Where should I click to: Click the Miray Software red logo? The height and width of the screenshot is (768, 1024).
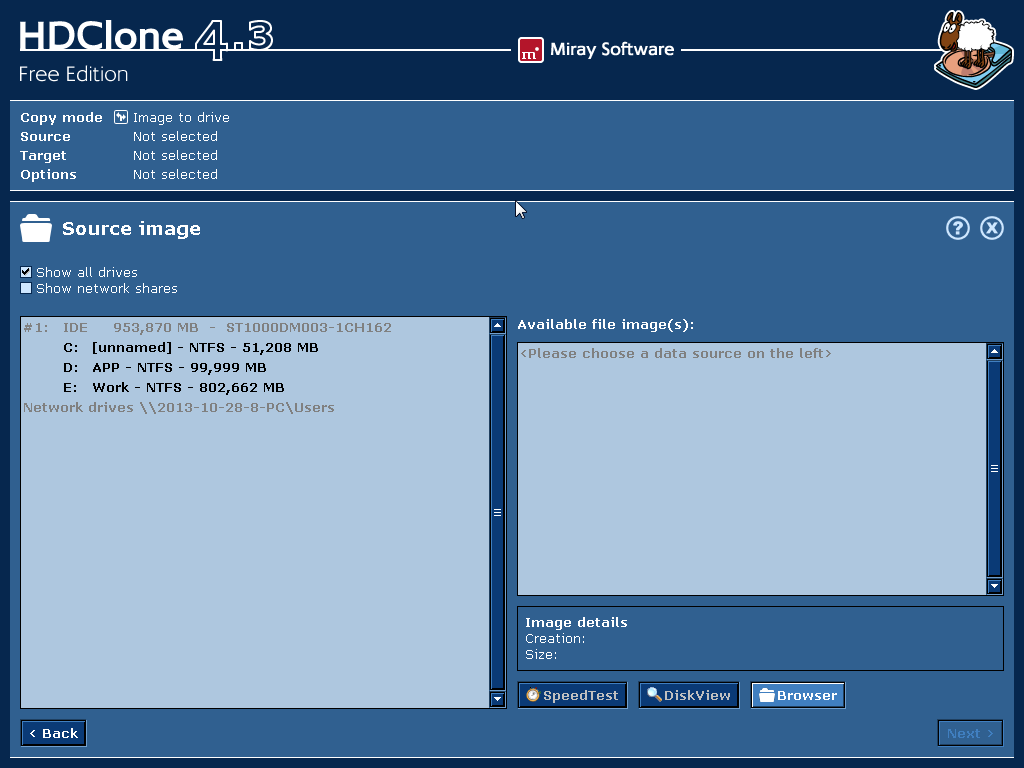click(x=530, y=50)
